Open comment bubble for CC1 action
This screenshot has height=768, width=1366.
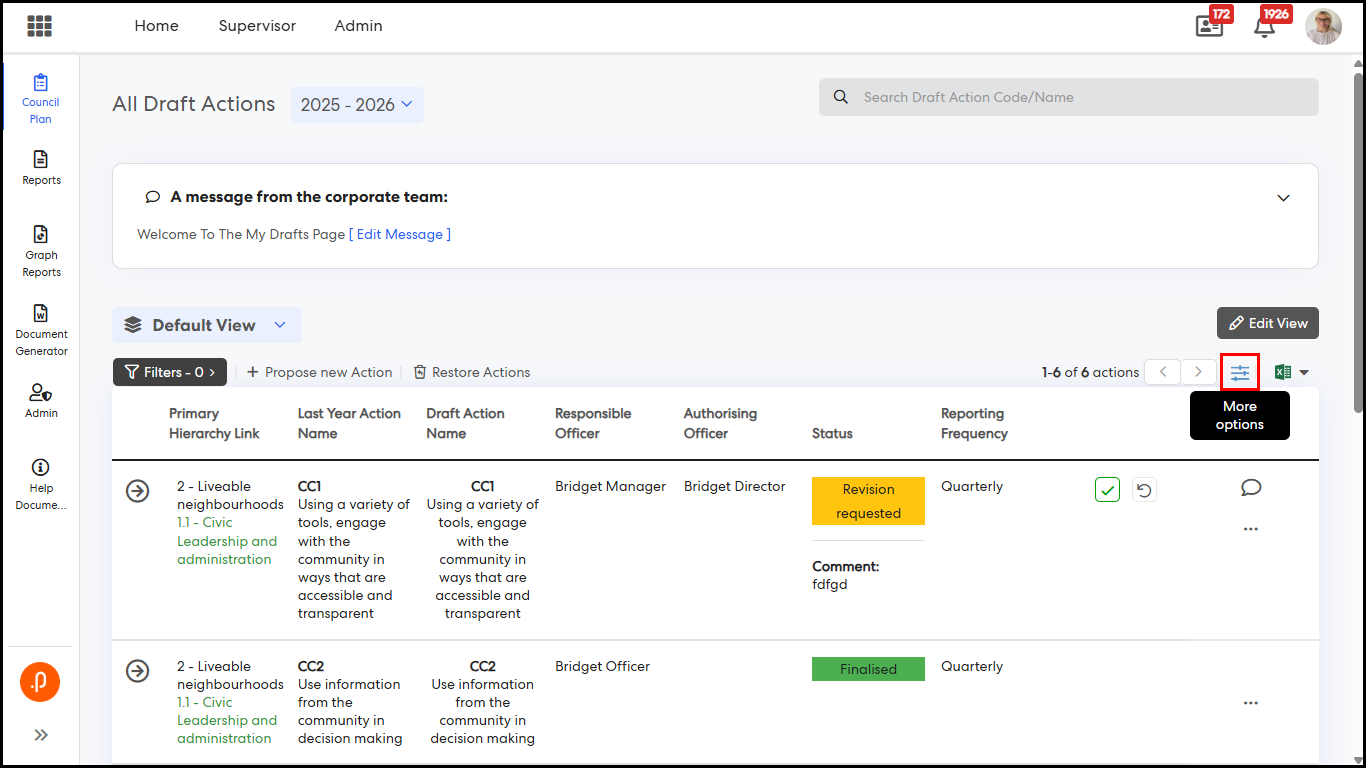[x=1250, y=488]
